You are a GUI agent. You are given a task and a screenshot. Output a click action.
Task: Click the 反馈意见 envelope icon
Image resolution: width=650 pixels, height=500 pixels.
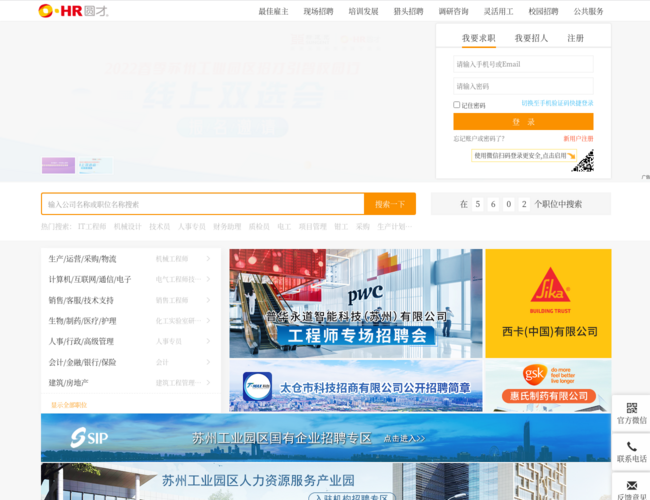click(x=631, y=485)
